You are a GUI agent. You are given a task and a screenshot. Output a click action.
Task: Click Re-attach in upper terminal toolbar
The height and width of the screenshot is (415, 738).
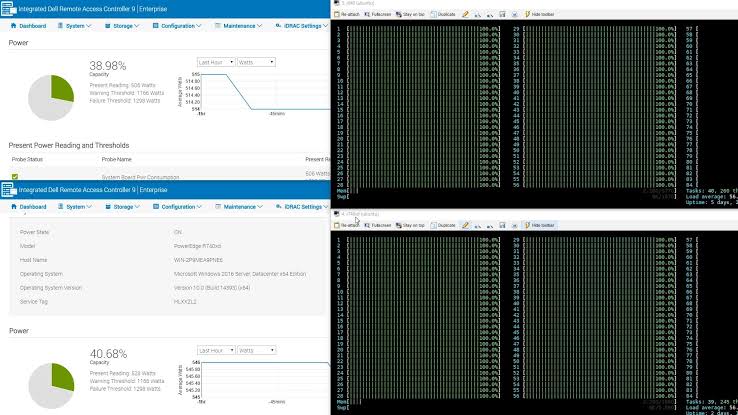point(347,15)
